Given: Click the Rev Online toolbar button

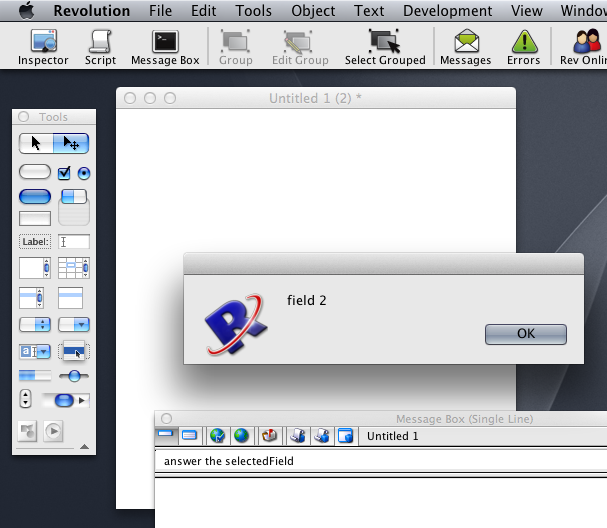Looking at the screenshot, I should click(x=583, y=47).
